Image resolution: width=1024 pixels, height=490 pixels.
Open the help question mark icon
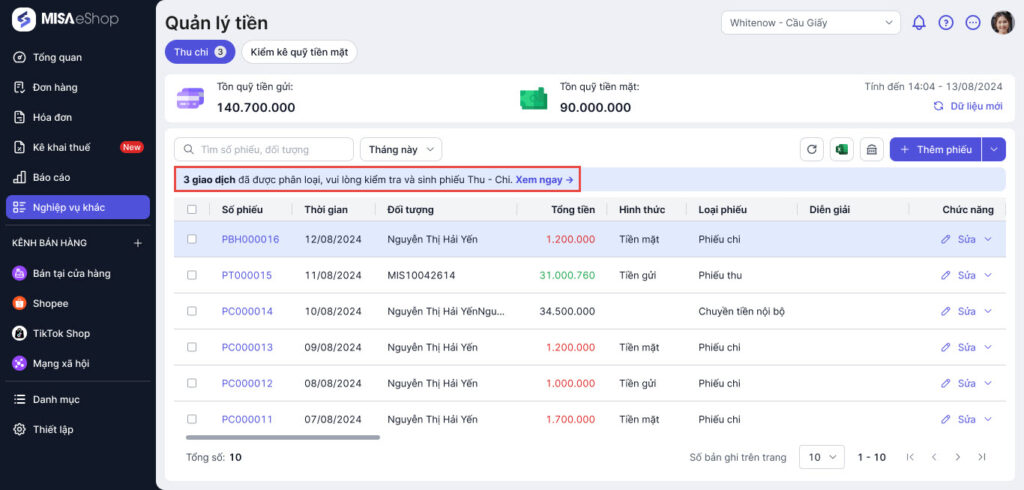click(x=946, y=22)
